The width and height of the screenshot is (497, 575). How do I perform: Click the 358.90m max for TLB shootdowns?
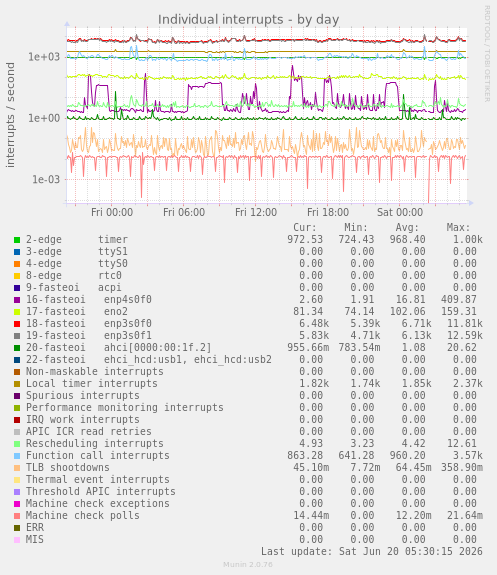pos(461,468)
